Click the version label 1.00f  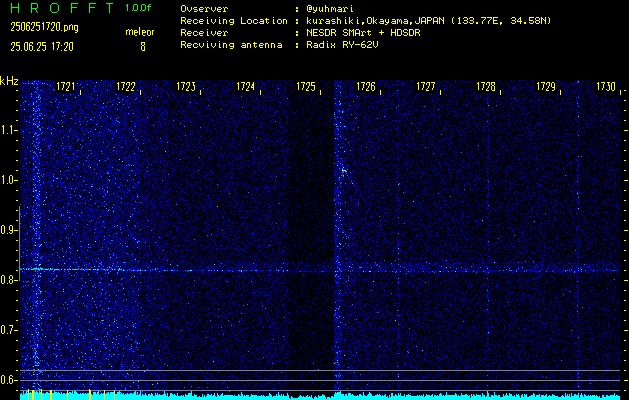(138, 8)
